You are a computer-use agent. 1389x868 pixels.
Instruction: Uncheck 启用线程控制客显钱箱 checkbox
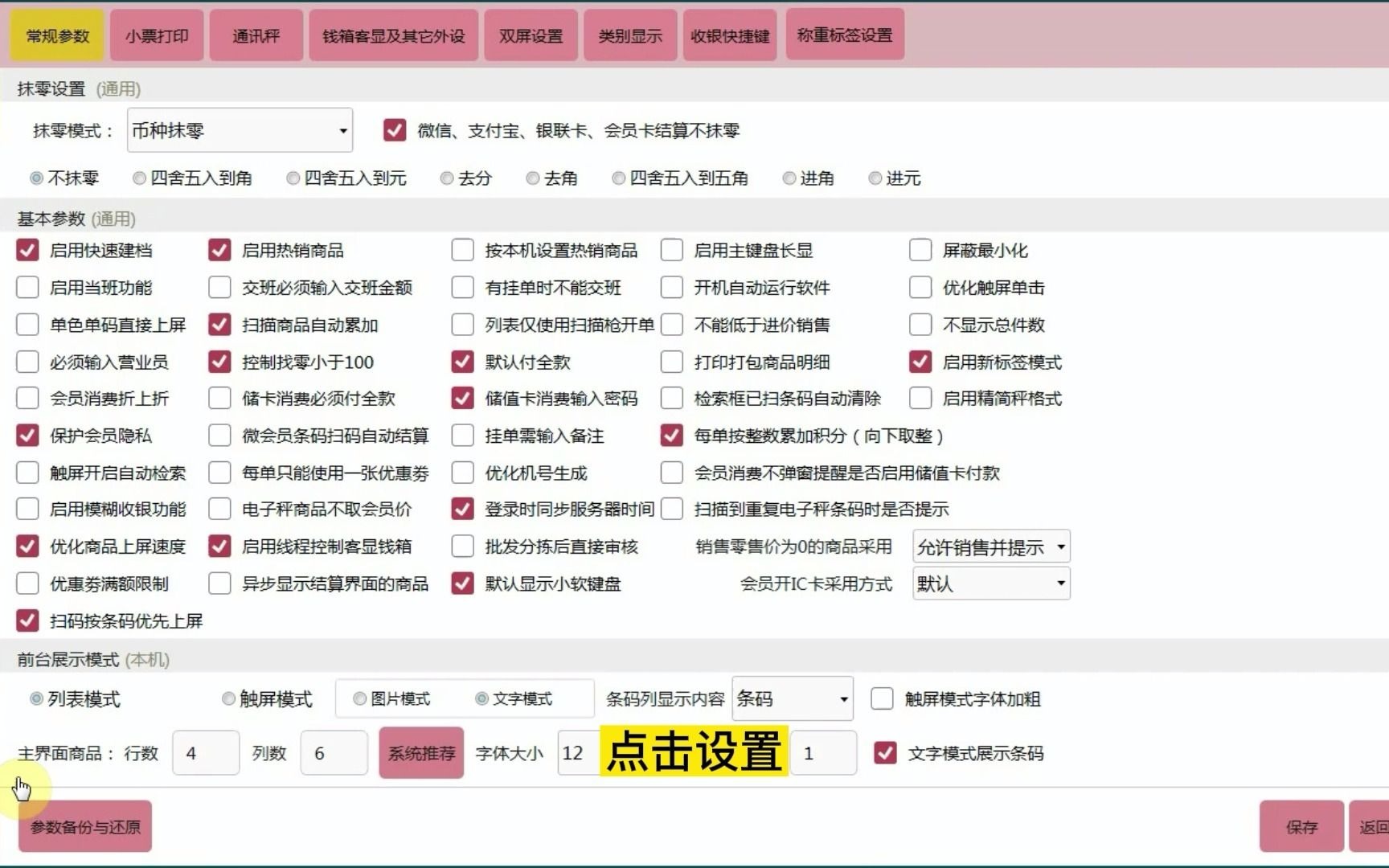pyautogui.click(x=219, y=547)
